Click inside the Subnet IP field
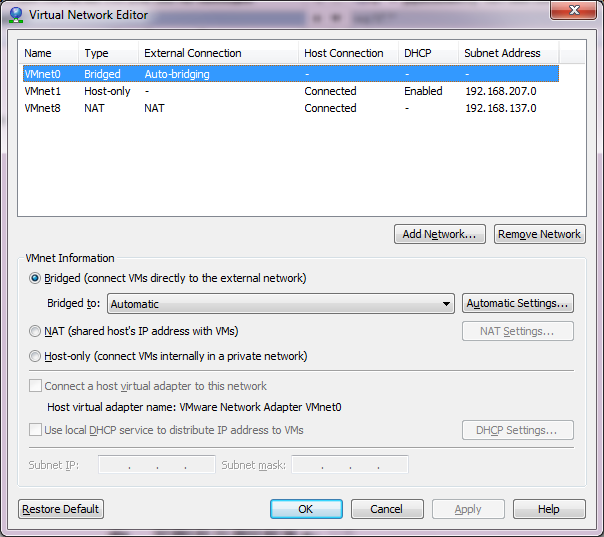The height and width of the screenshot is (537, 604). [x=157, y=465]
